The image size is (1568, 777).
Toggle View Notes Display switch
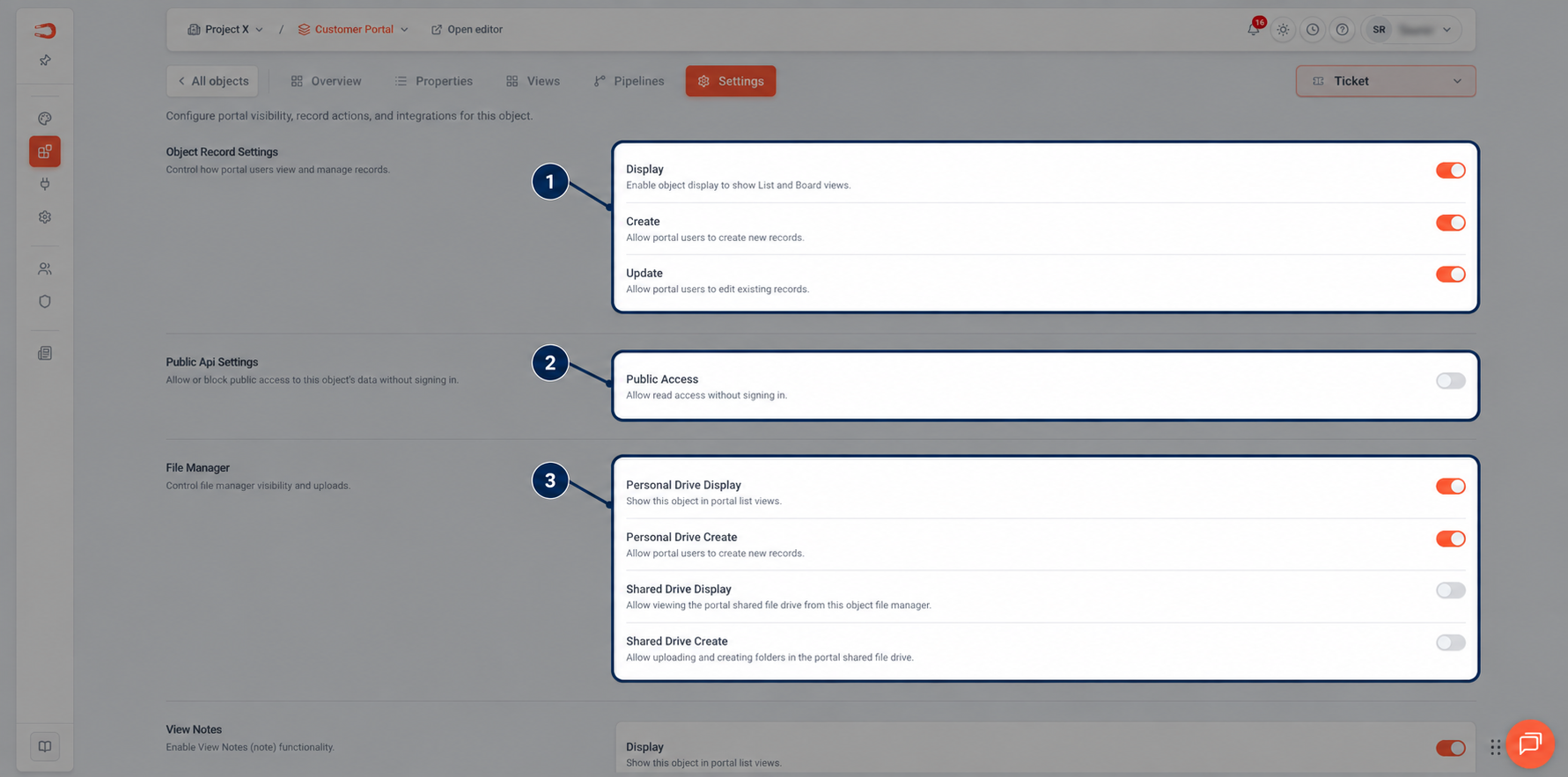click(x=1450, y=748)
